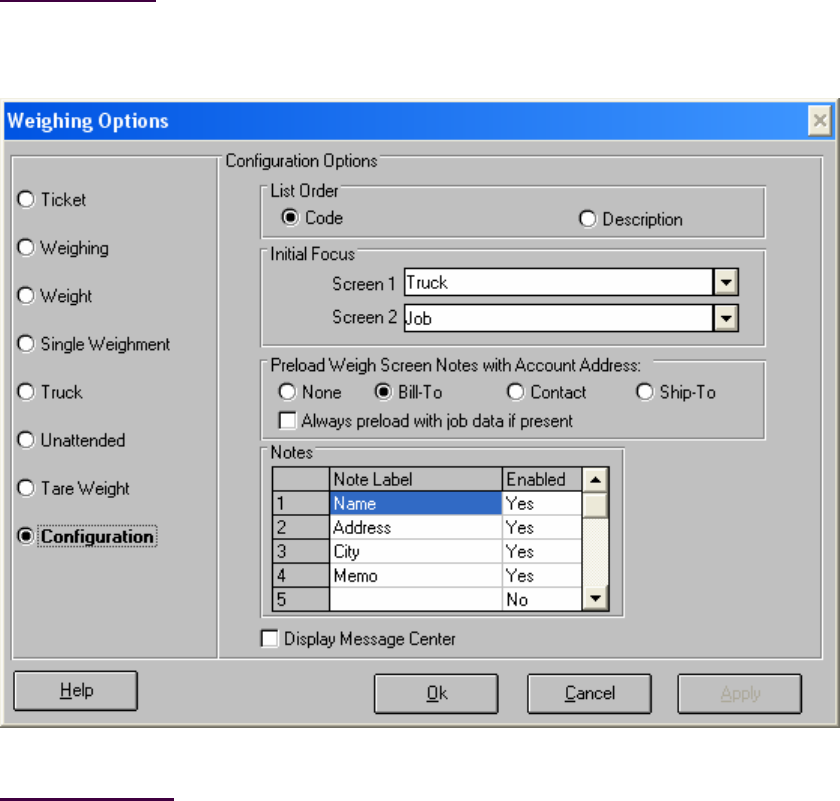
Task: Select the Tare Weight radio button
Action: [27, 489]
